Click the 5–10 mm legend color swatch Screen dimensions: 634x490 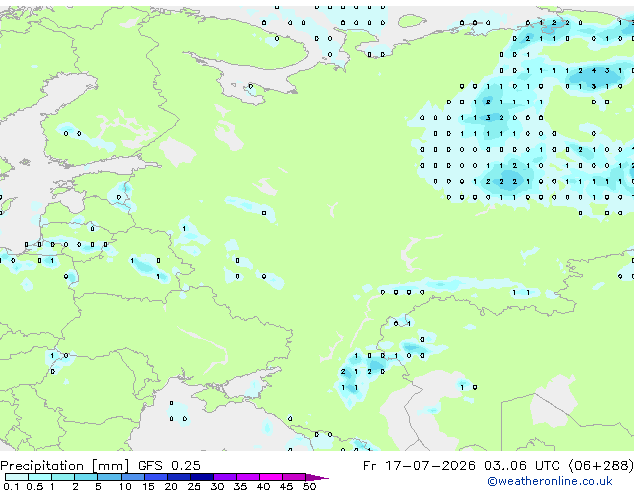tap(110, 477)
